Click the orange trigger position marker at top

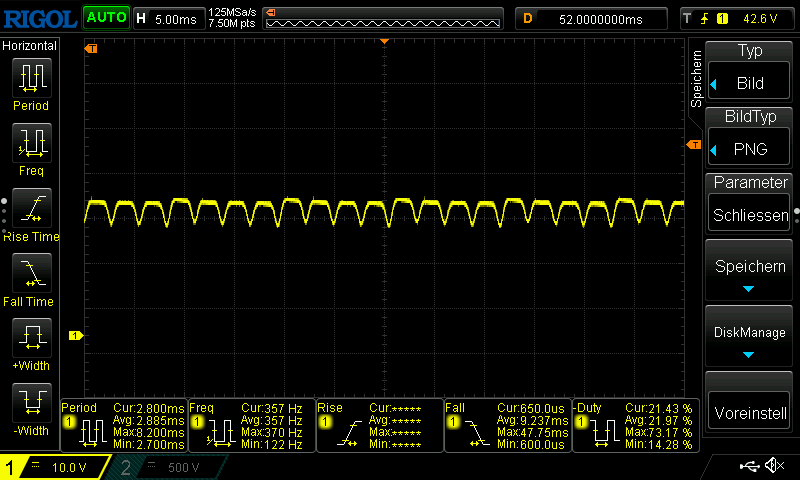[384, 41]
